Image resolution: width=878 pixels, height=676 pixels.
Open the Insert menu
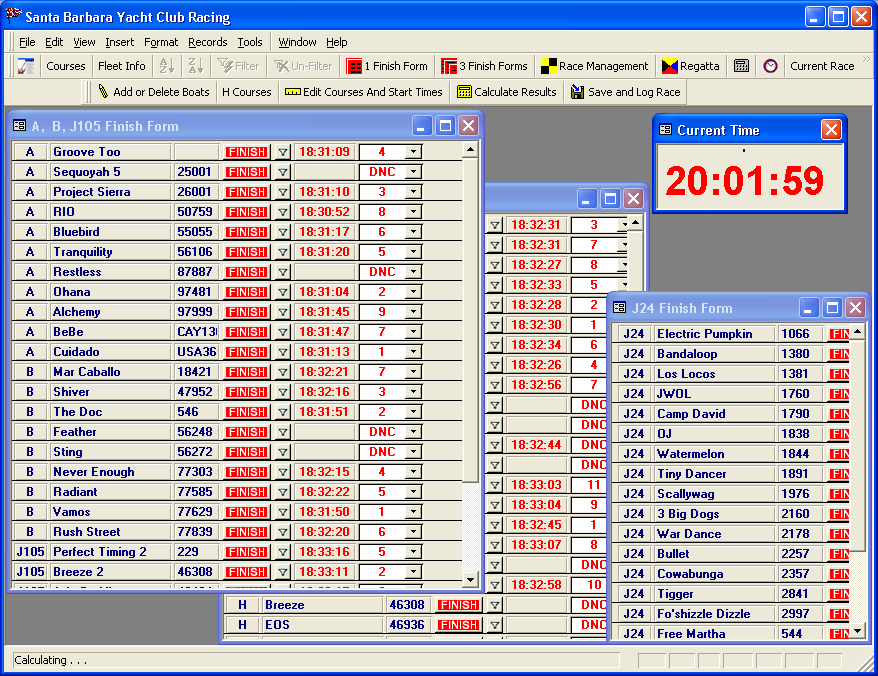119,42
